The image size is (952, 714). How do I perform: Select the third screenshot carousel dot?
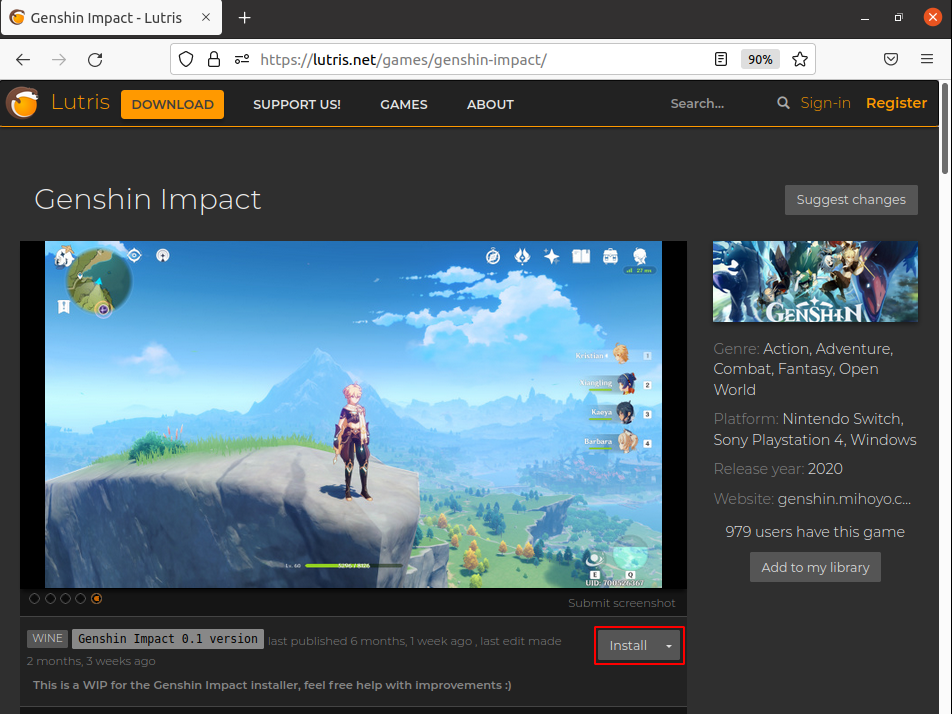click(66, 599)
